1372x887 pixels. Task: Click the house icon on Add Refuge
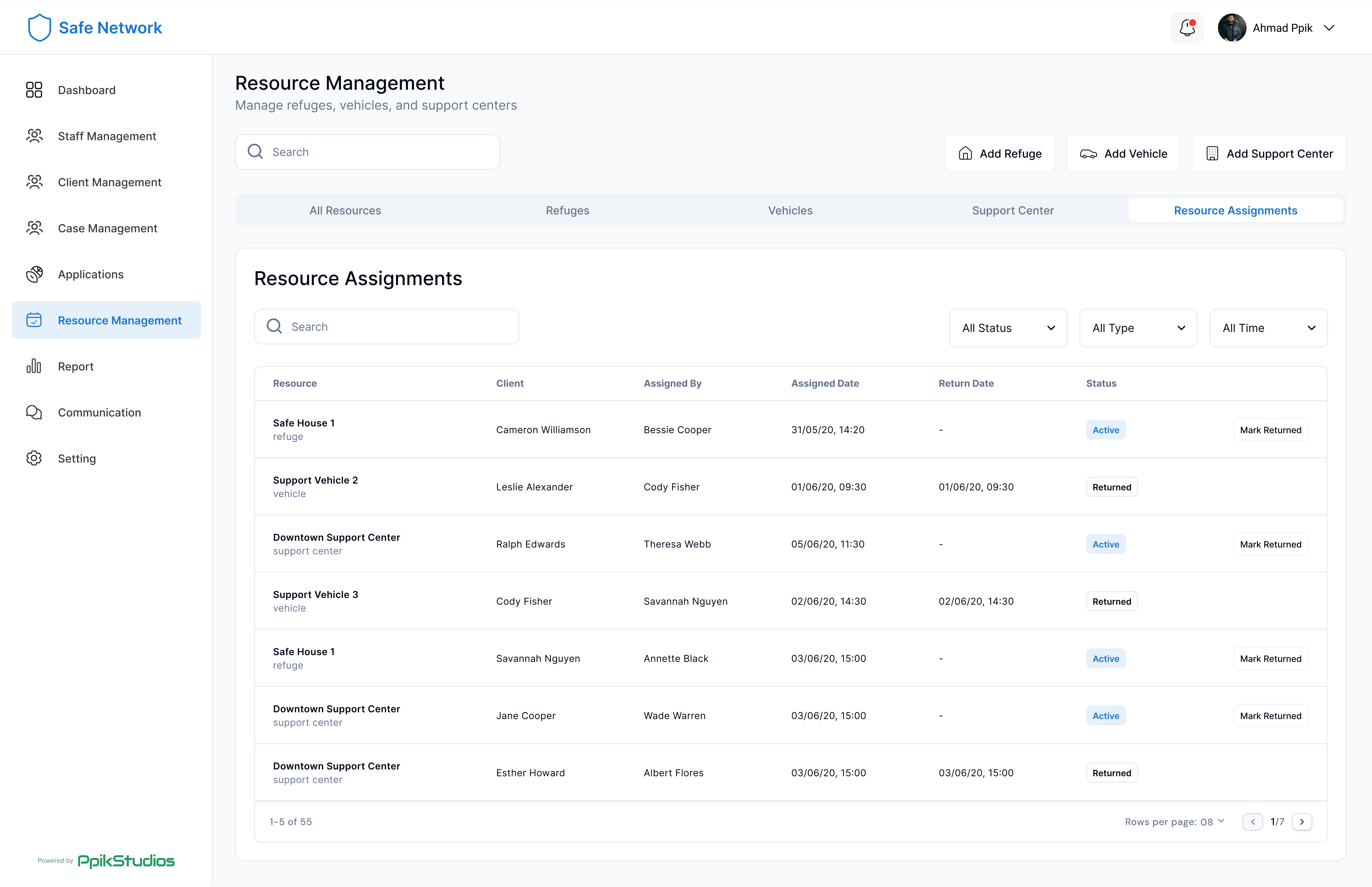coord(965,153)
